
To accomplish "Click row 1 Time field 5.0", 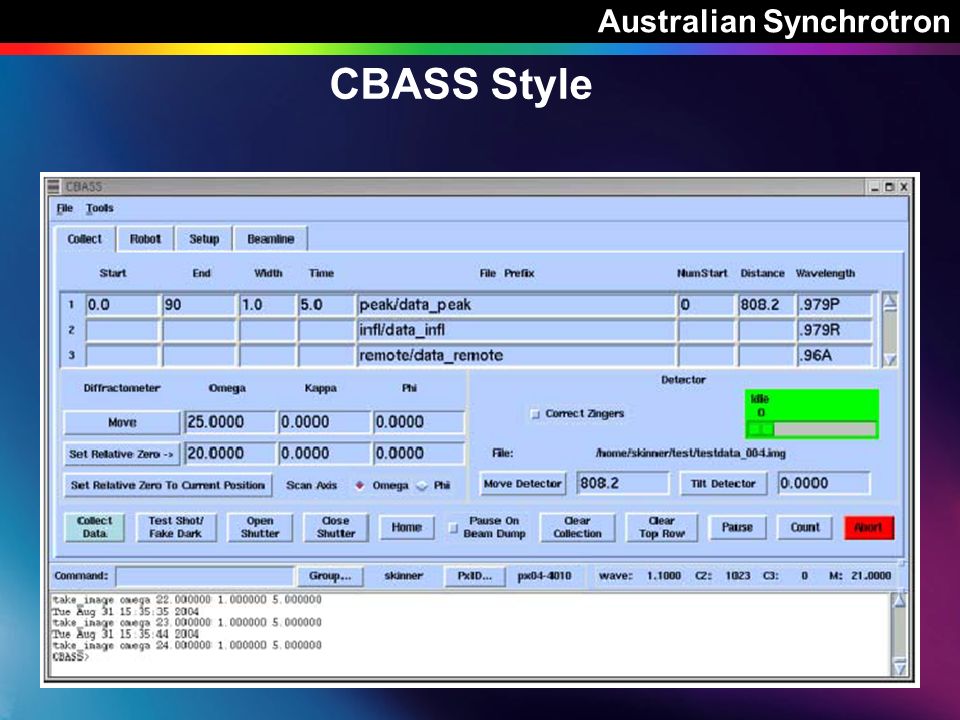I will point(326,304).
